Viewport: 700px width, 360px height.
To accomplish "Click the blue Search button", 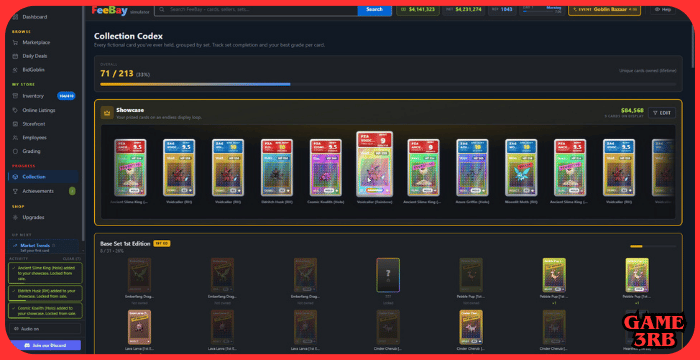I will (374, 9).
